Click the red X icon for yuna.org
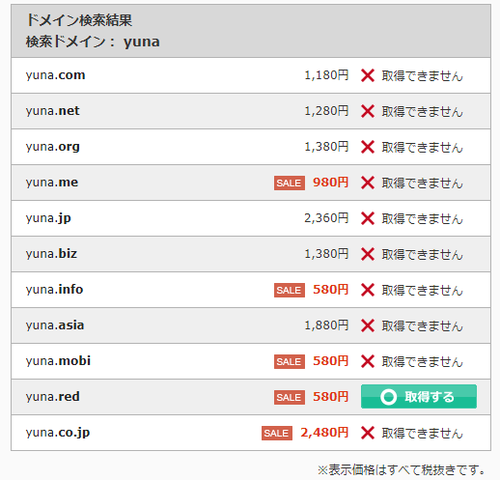 367,147
